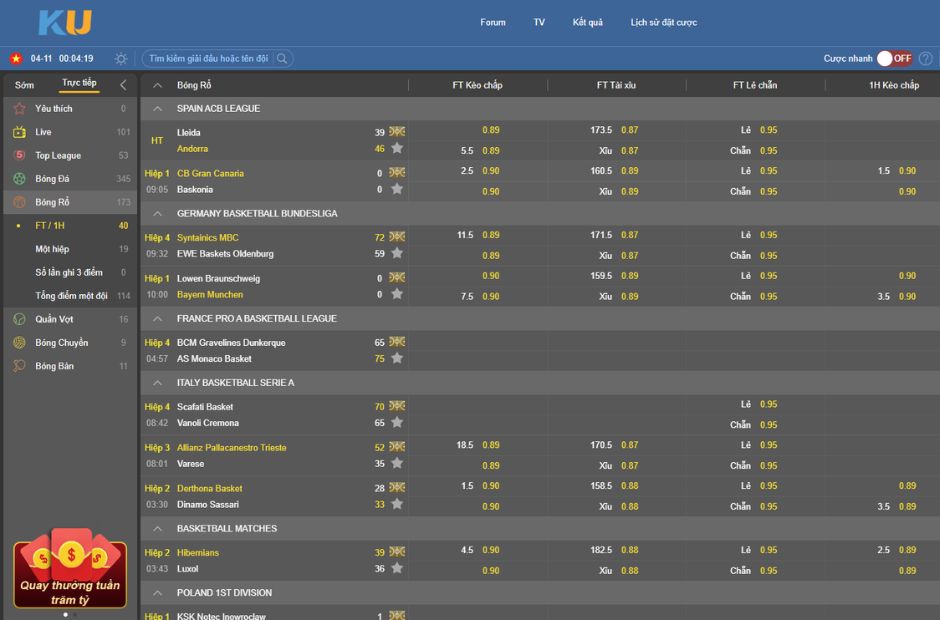This screenshot has width=940, height=620.
Task: Bet Chẵn 0.95 on Derthona Basket match
Action: pyautogui.click(x=769, y=506)
